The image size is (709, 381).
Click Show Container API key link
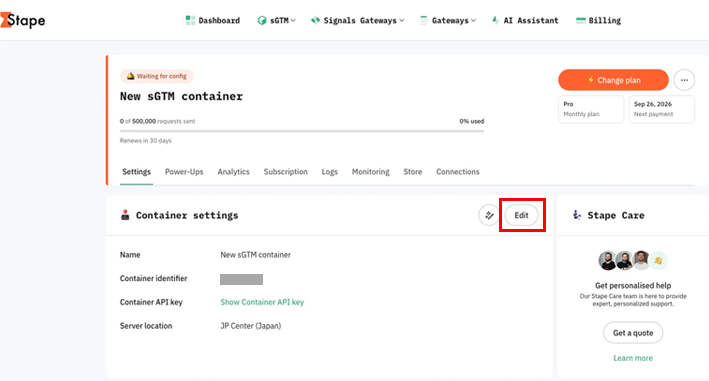tap(262, 302)
